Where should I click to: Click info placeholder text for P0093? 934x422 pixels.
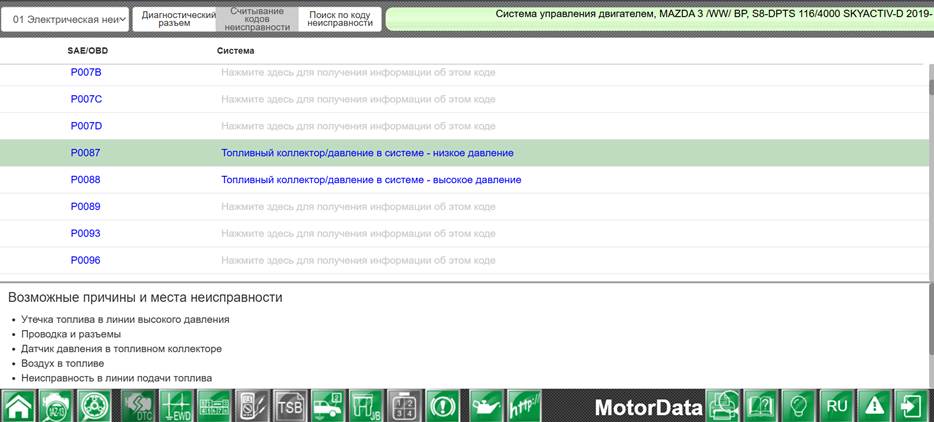coord(358,234)
